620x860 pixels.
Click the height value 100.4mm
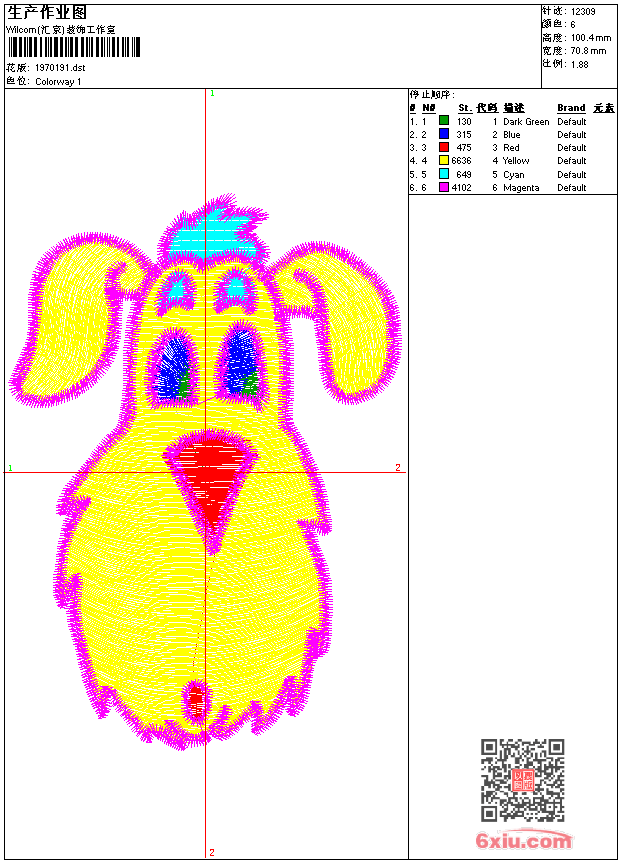[591, 38]
